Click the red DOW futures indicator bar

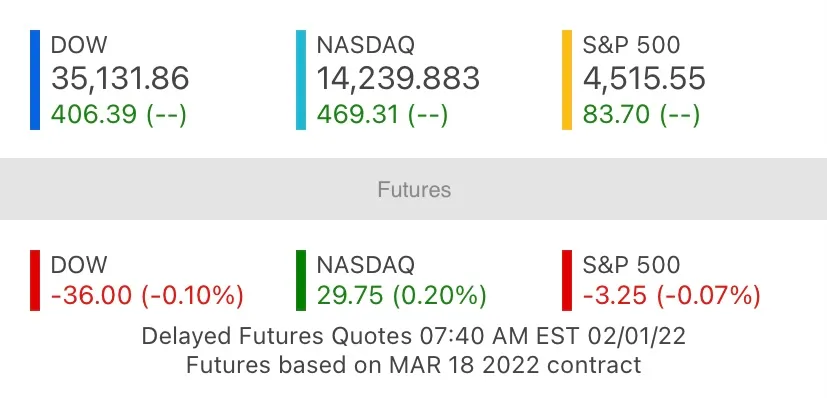point(35,280)
